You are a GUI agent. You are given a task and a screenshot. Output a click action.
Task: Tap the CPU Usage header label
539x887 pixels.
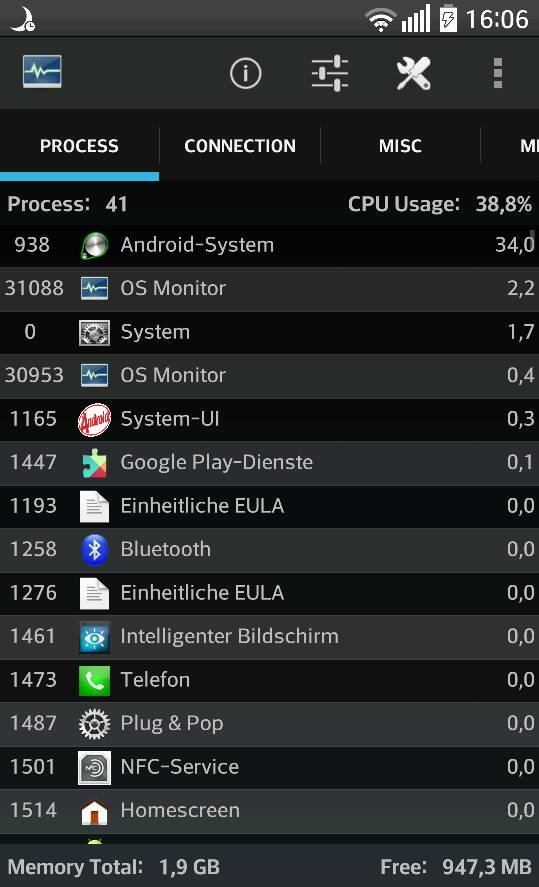coord(404,204)
